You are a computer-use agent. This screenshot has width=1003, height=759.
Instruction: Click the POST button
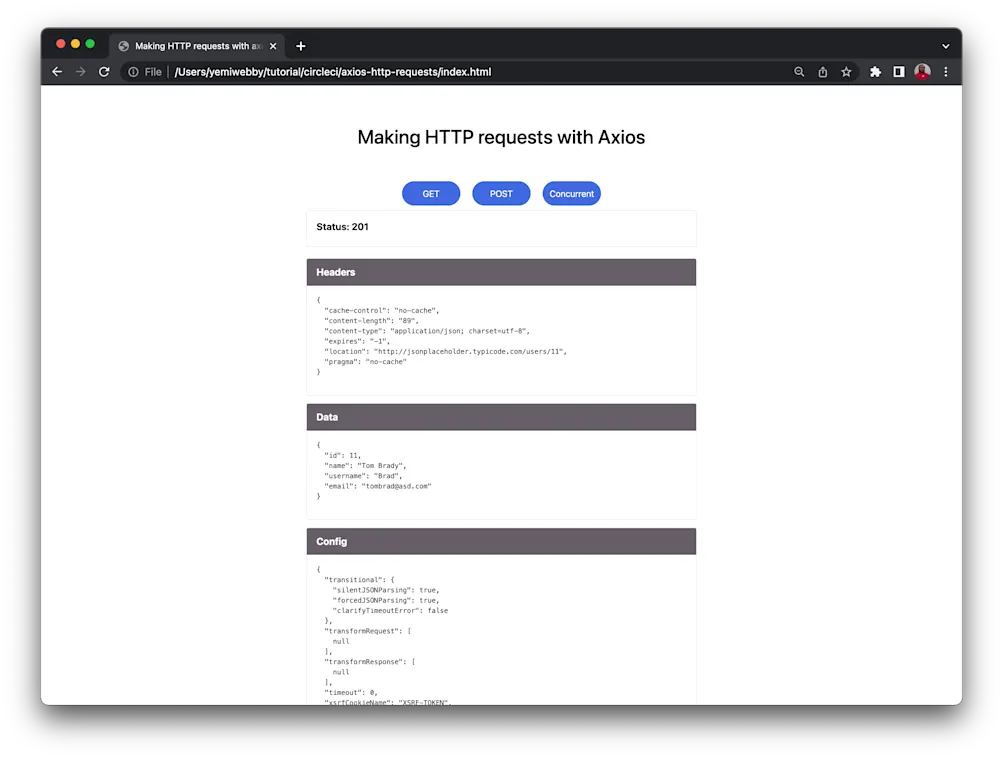click(501, 194)
